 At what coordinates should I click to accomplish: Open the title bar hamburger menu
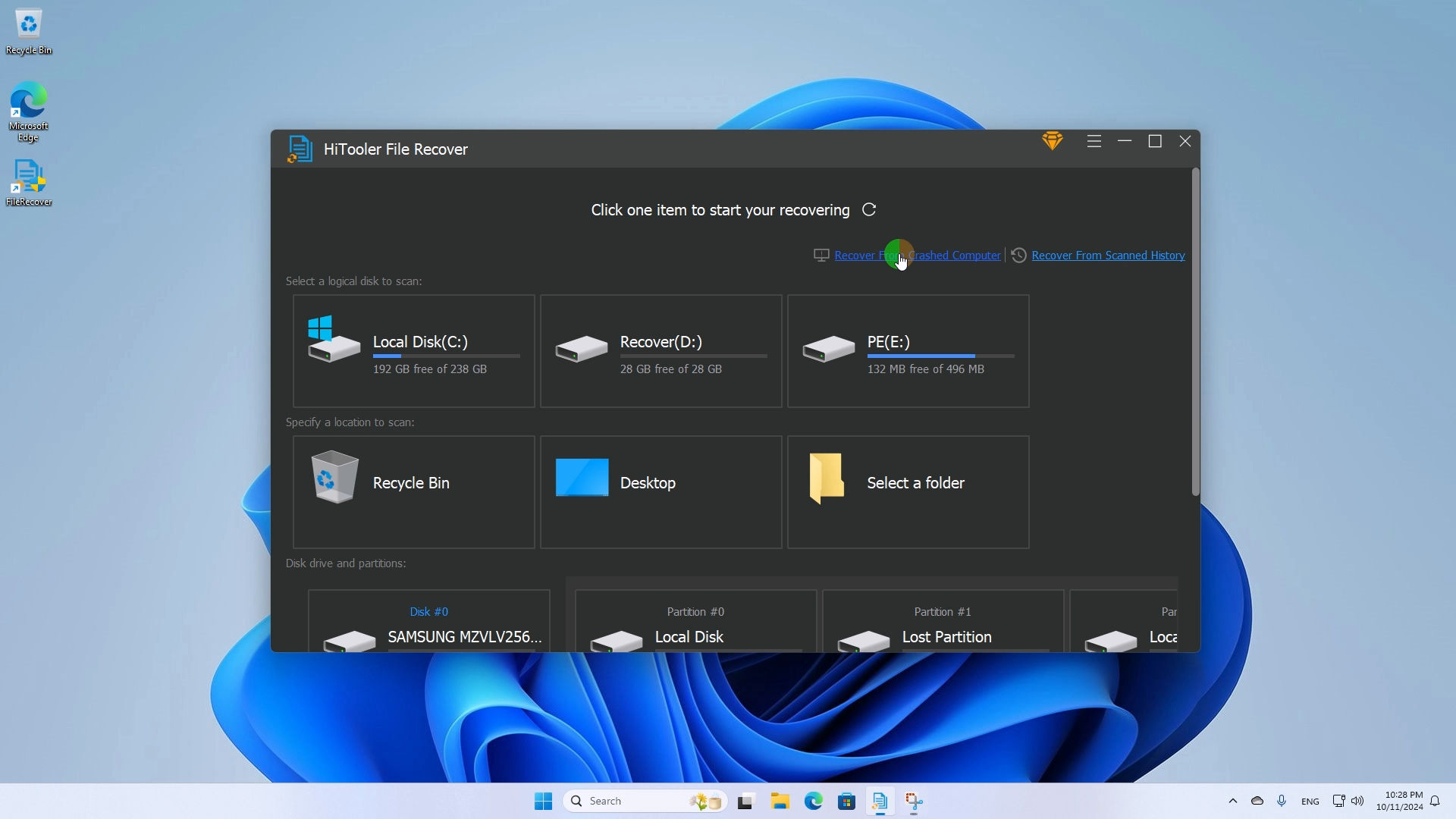[1094, 141]
